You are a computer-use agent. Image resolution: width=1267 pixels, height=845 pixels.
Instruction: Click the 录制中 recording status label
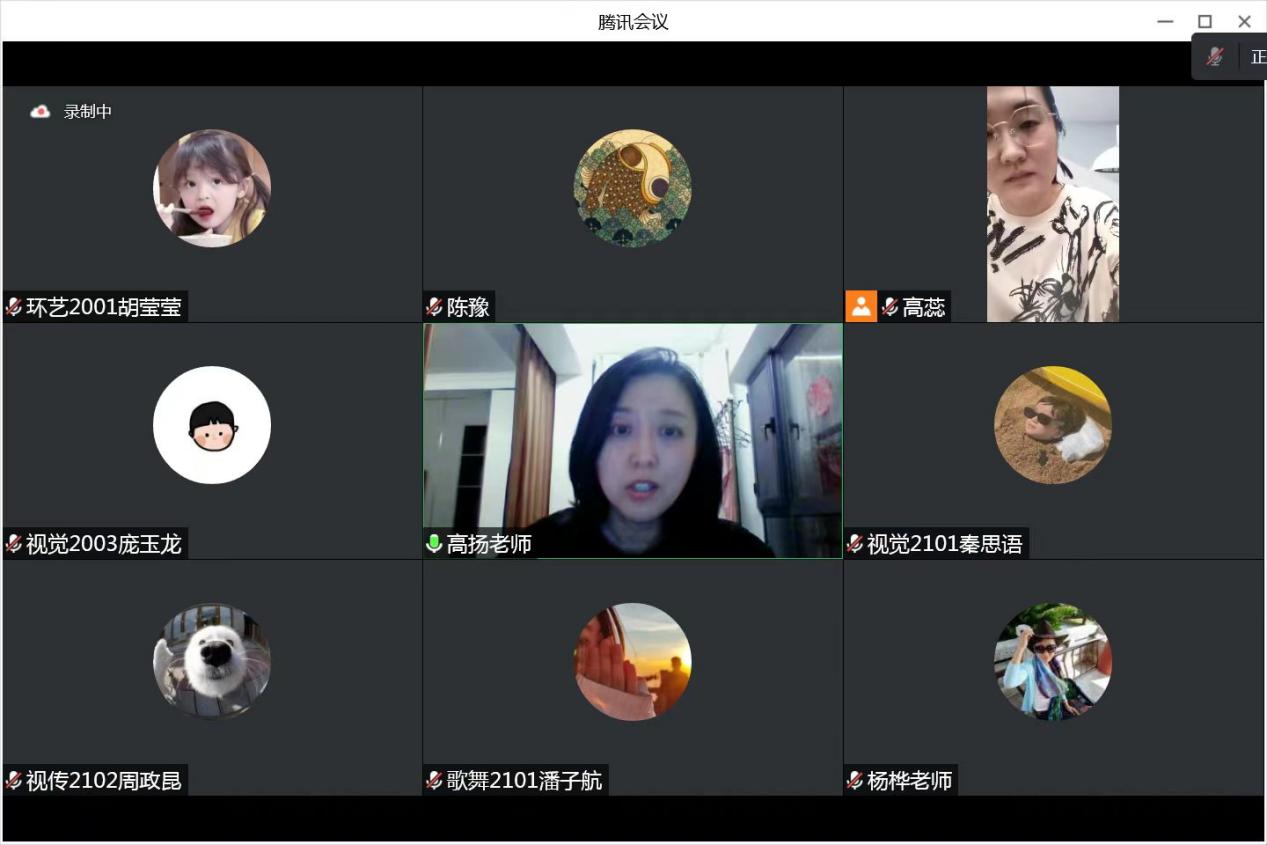point(88,112)
